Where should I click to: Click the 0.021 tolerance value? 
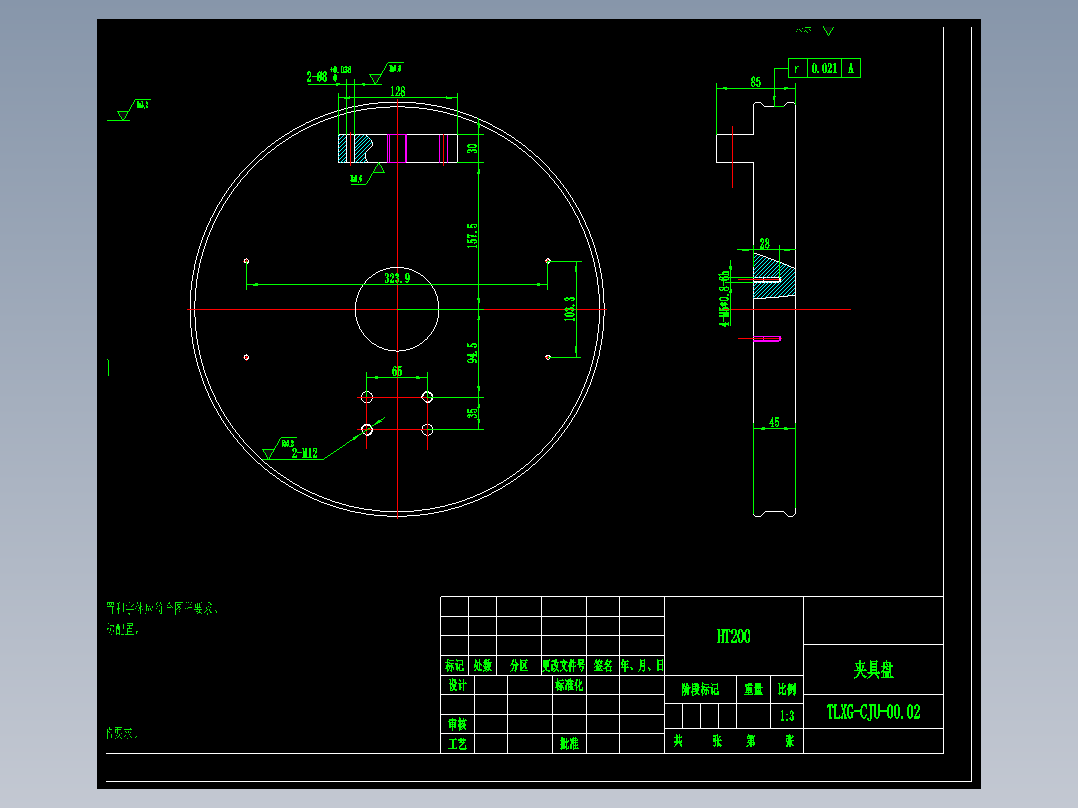coord(824,68)
